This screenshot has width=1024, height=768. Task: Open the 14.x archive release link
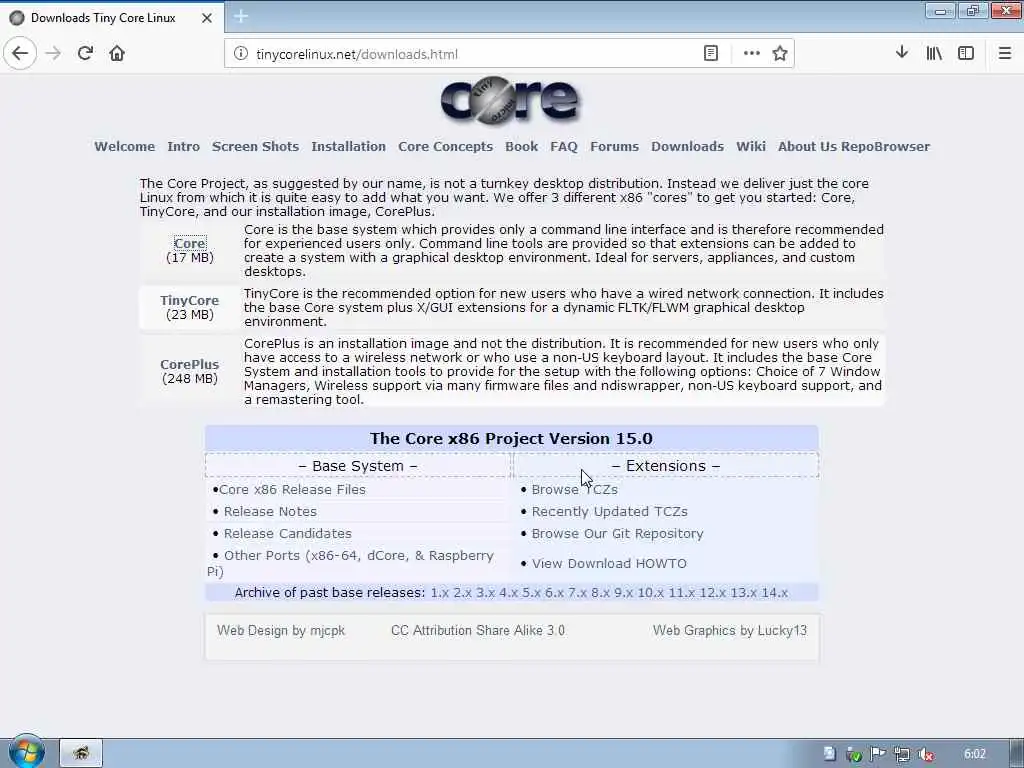775,592
